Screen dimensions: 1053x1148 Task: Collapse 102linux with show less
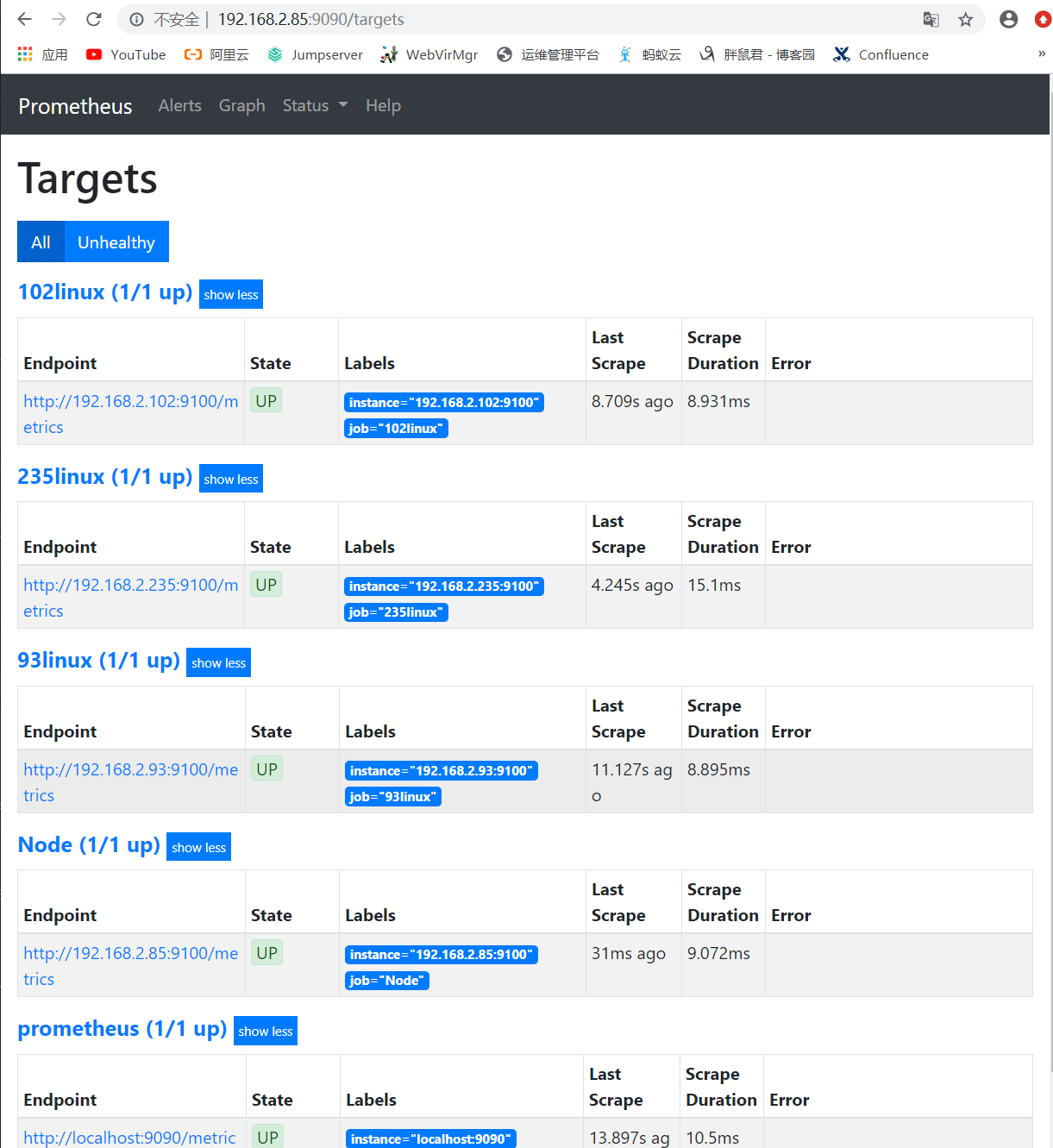[230, 294]
